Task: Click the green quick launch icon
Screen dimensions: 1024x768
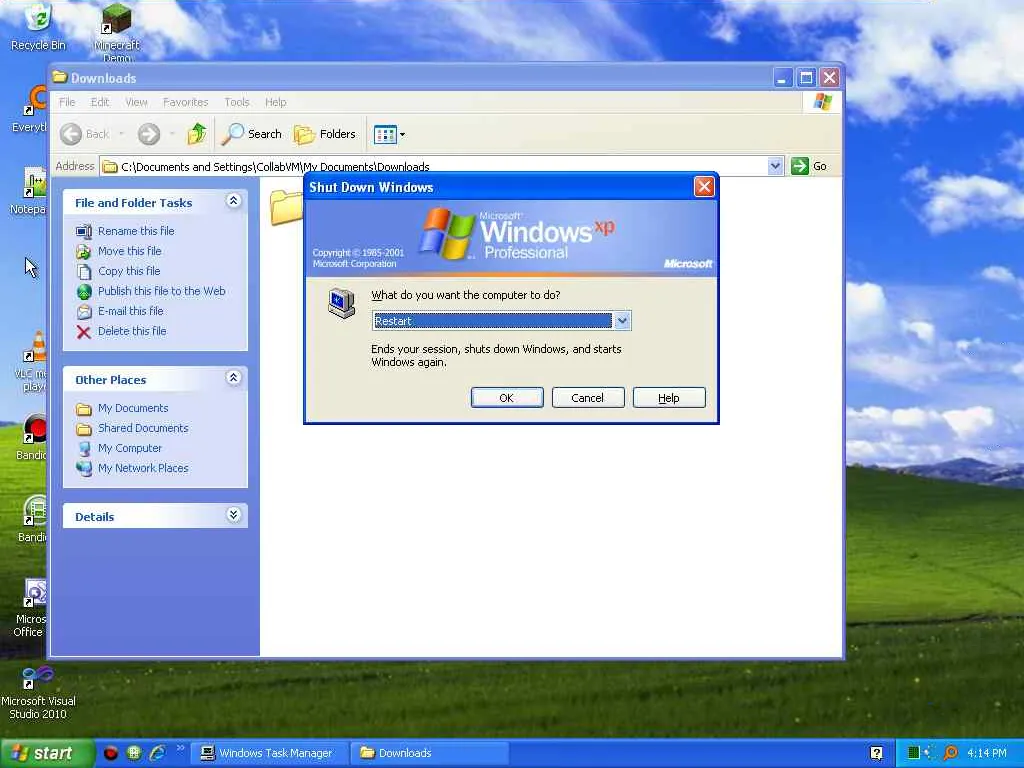Action: 134,753
